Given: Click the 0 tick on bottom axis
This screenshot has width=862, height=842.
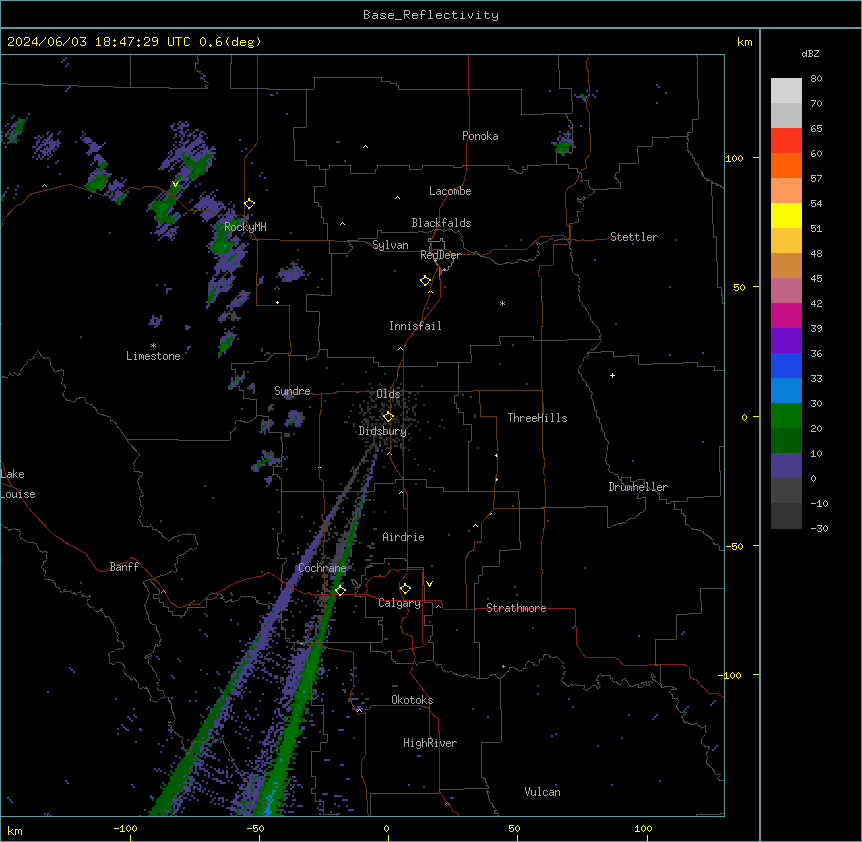Looking at the screenshot, I should [x=386, y=828].
